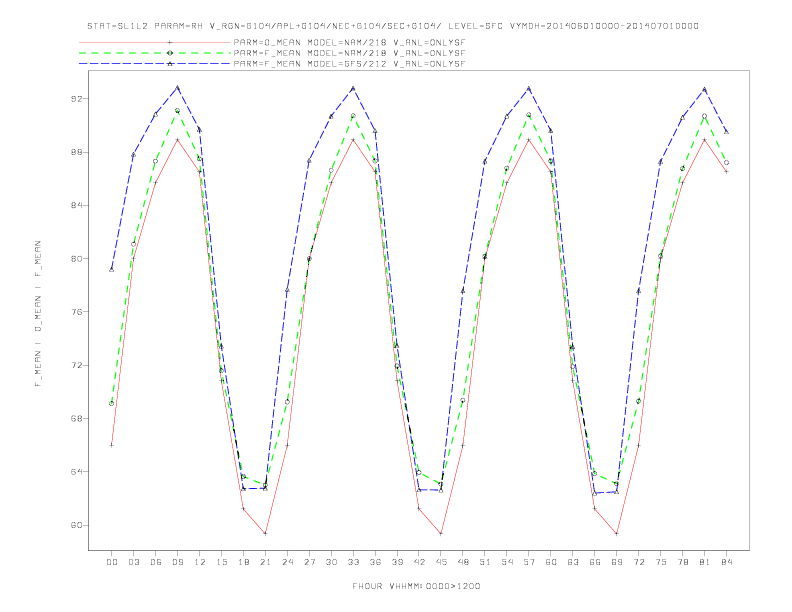Image resolution: width=792 pixels, height=612 pixels.
Task: Click x-axis tick label 42
Action: click(419, 562)
